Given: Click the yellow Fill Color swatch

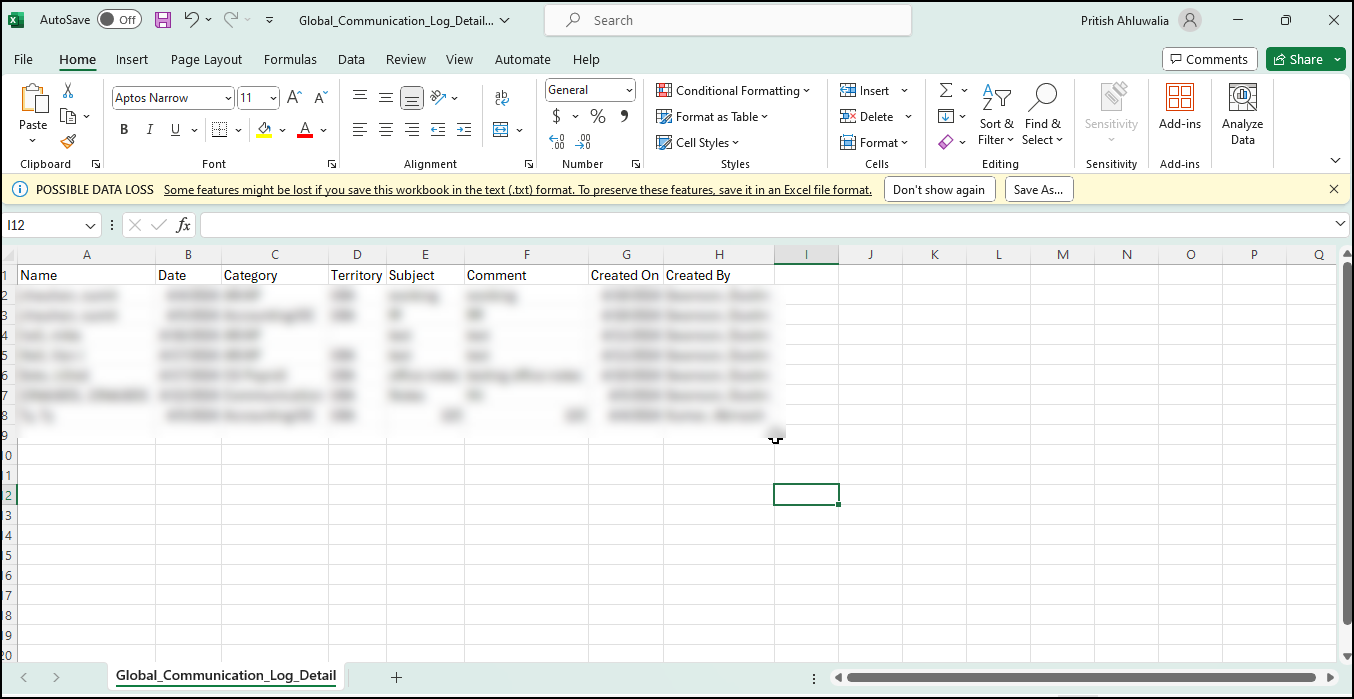Looking at the screenshot, I should pyautogui.click(x=264, y=130).
